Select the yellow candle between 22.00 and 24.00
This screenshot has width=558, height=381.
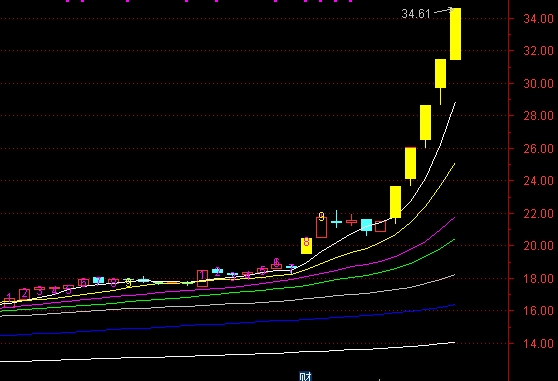[395, 202]
